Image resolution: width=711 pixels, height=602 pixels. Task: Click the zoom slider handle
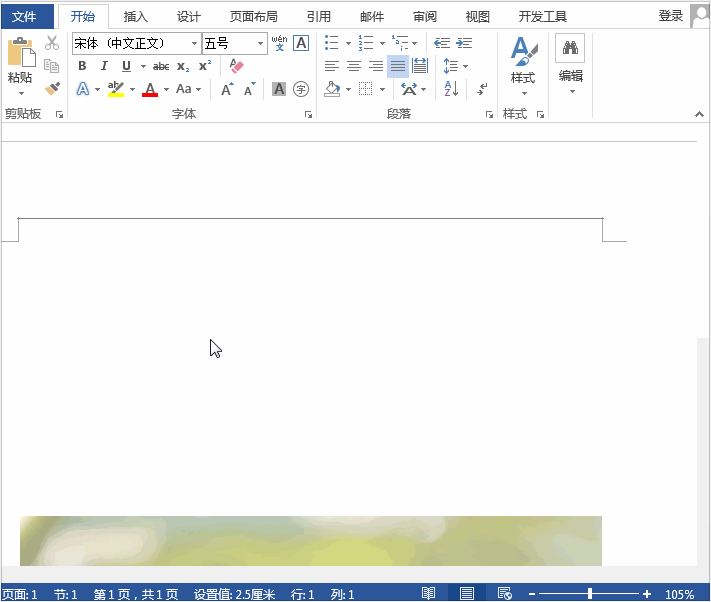pos(589,593)
